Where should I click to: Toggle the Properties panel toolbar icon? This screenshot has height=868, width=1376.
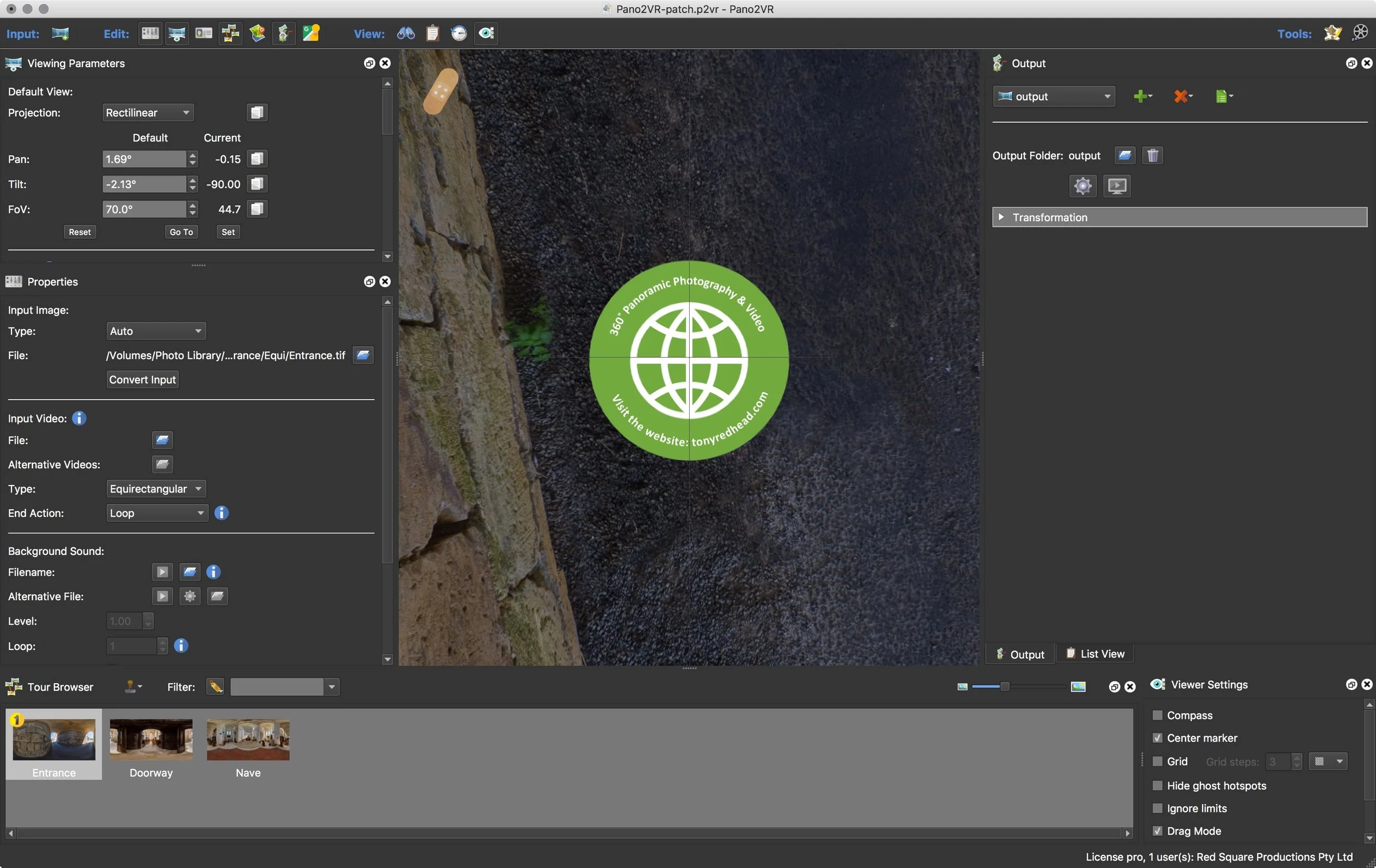[x=150, y=33]
